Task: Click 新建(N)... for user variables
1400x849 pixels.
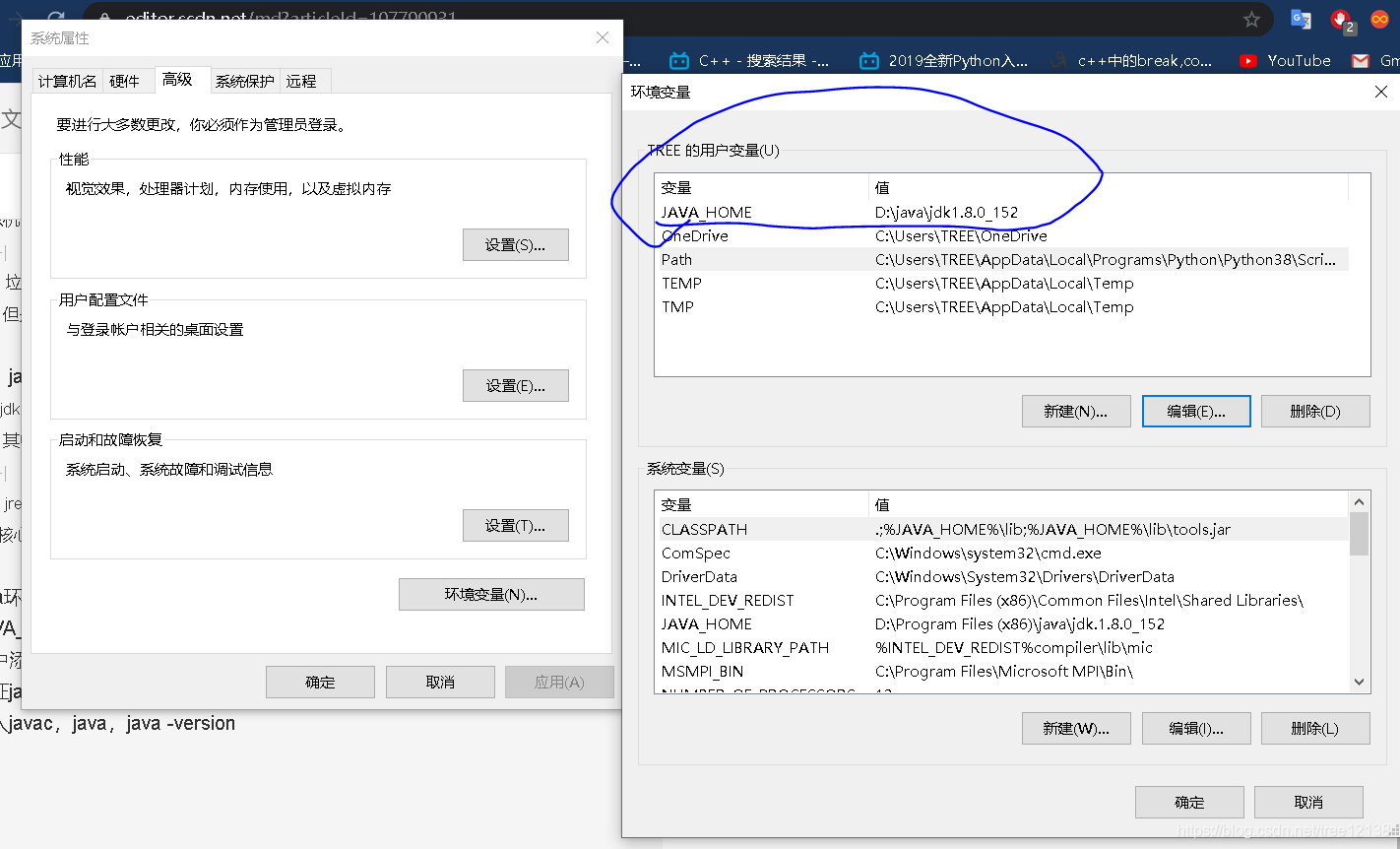Action: point(1076,412)
